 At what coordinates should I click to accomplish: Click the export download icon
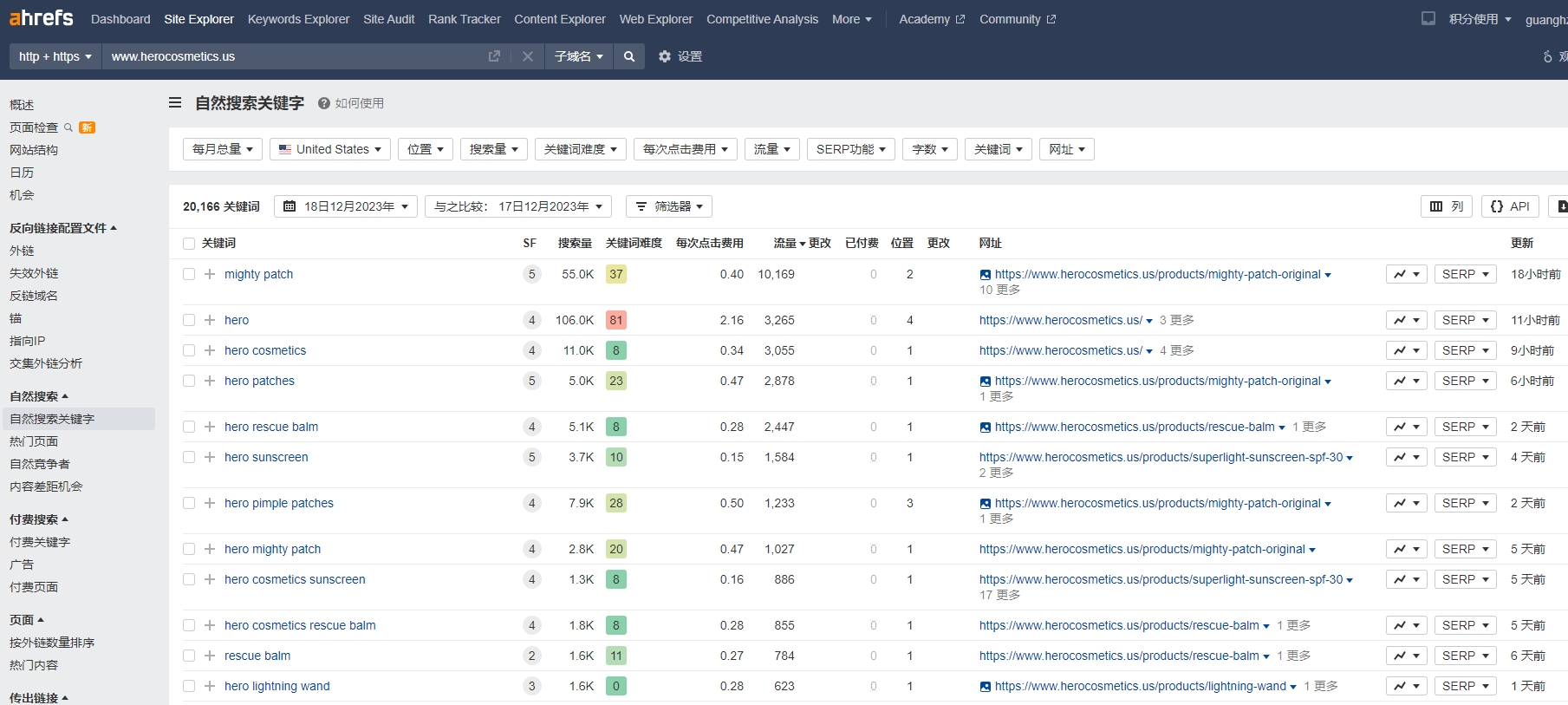pos(1560,206)
